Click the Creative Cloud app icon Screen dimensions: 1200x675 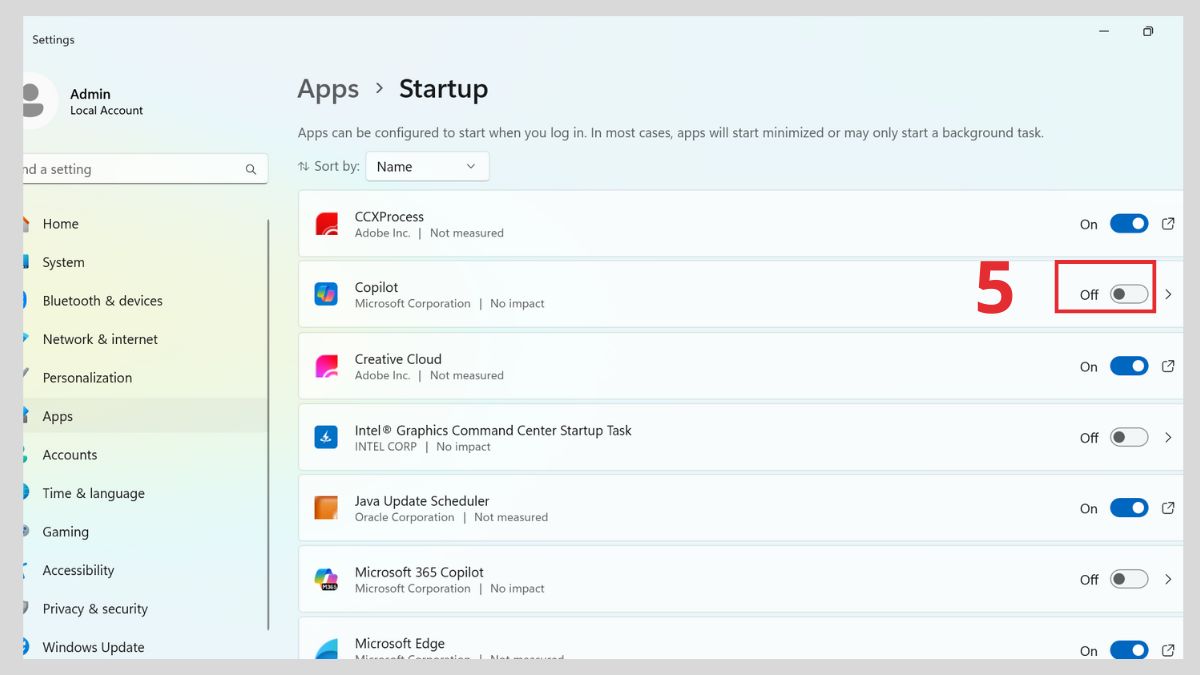coord(326,366)
